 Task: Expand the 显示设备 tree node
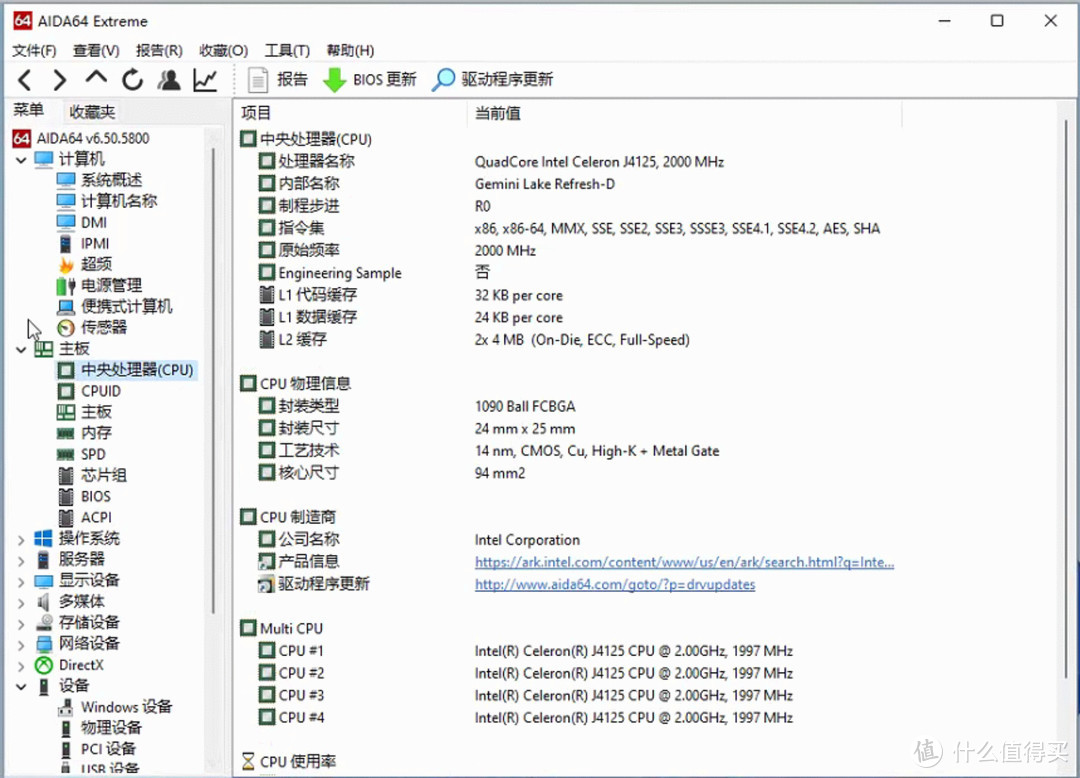click(x=21, y=581)
